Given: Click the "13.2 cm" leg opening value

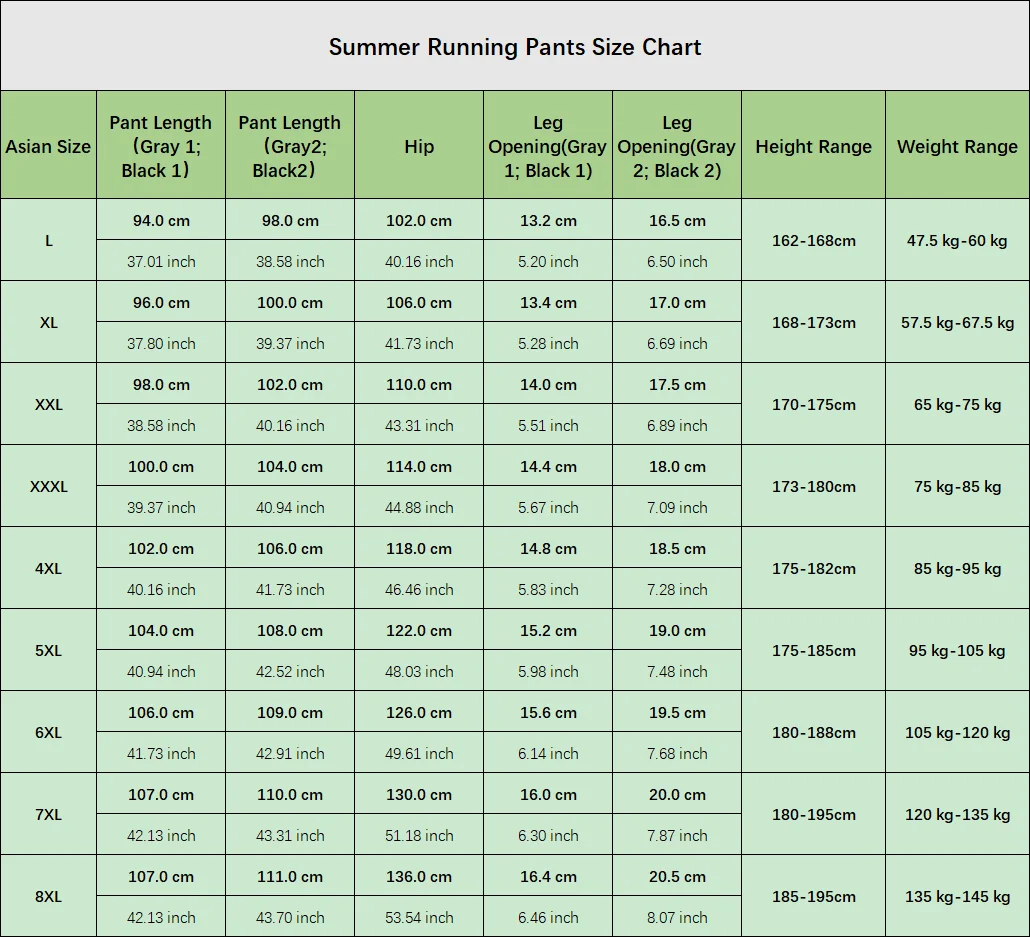Looking at the screenshot, I should (x=548, y=221).
